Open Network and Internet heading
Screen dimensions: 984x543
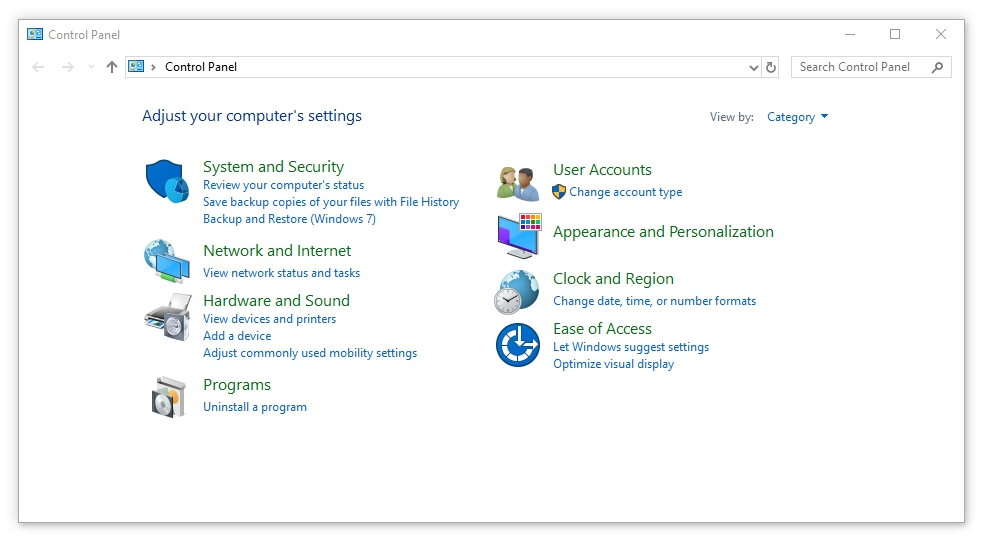pyautogui.click(x=277, y=250)
